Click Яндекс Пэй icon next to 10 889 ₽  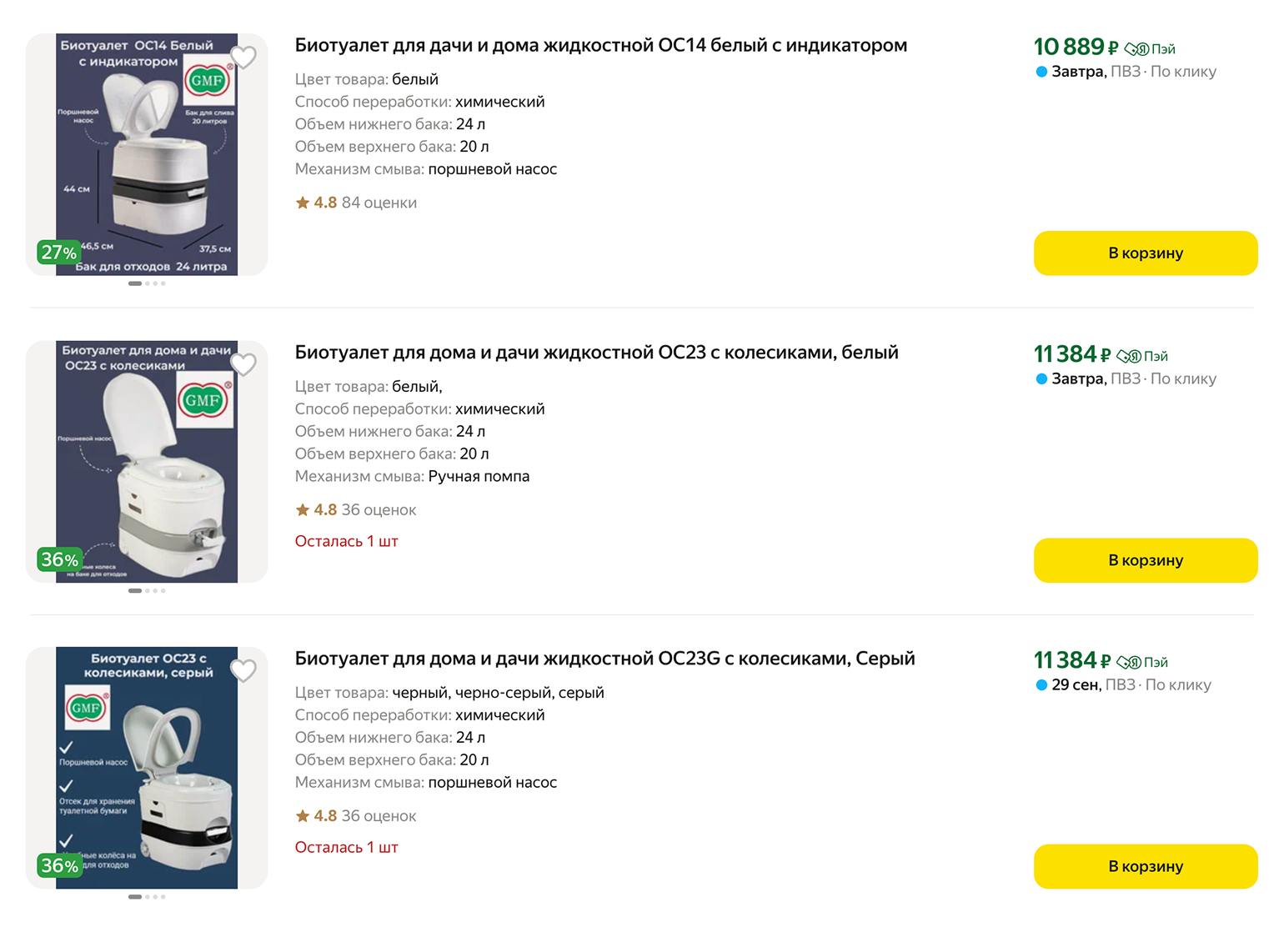tap(1150, 49)
